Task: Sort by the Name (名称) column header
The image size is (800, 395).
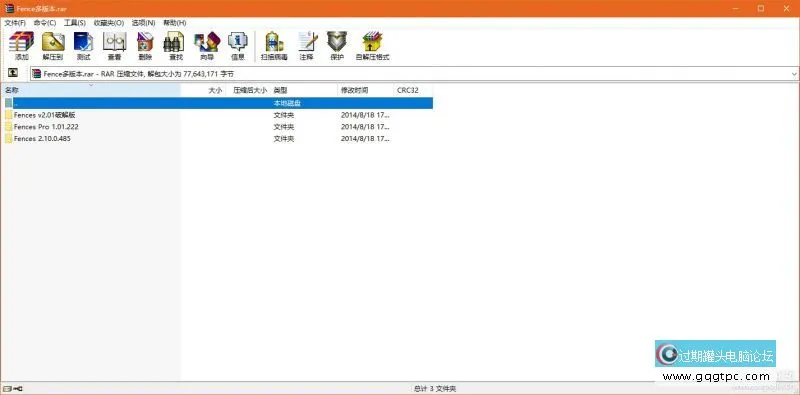Action: tap(91, 90)
